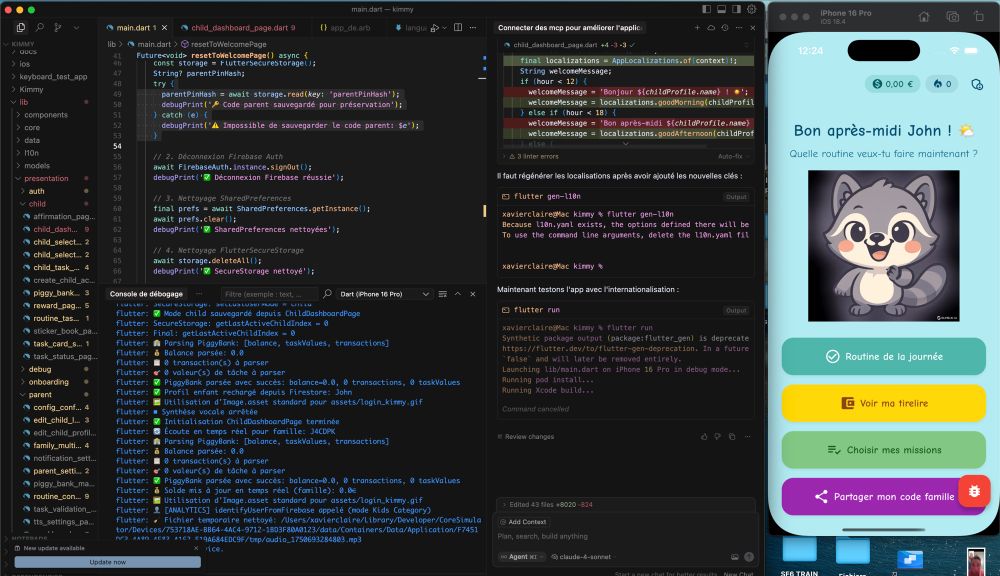
Task: Toggle the bottom panel layout icon
Action: click(x=721, y=9)
